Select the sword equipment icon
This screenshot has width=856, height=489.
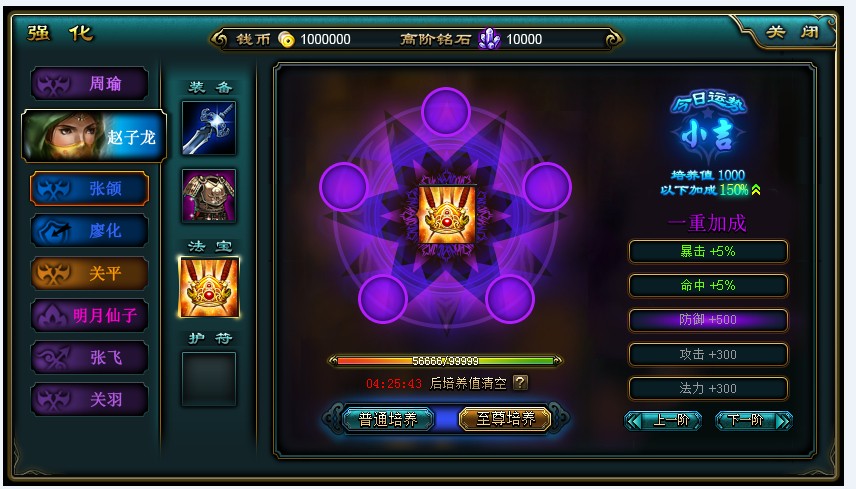click(209, 128)
